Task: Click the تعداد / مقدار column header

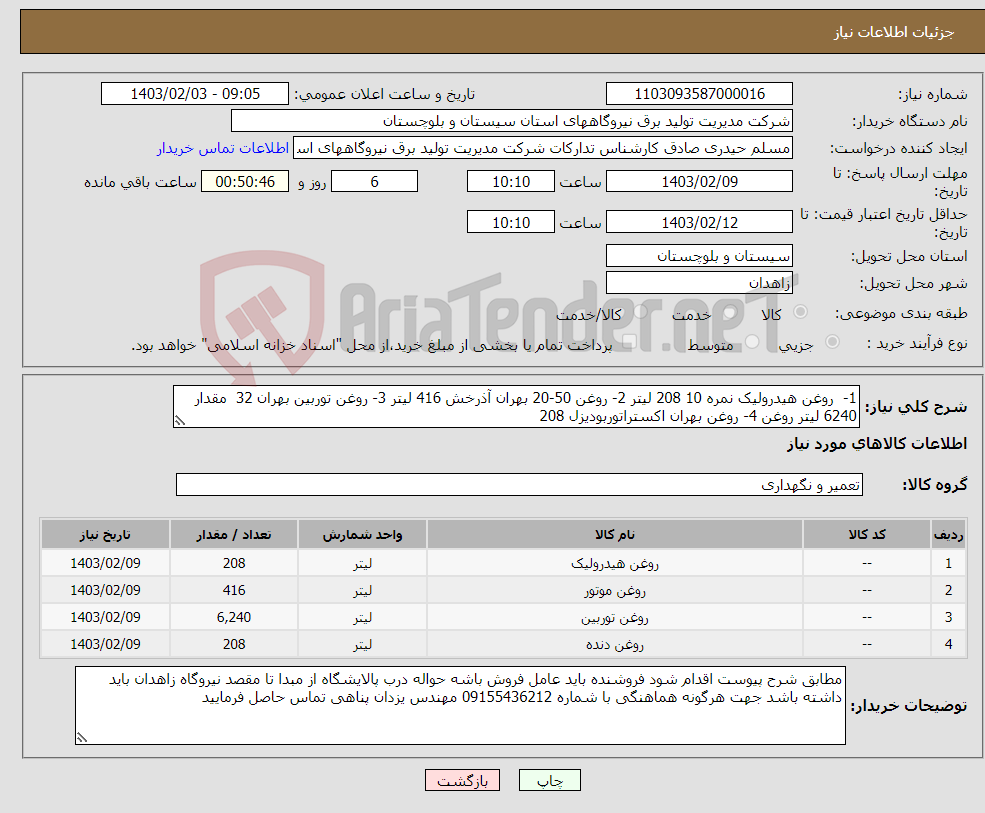Action: (234, 535)
